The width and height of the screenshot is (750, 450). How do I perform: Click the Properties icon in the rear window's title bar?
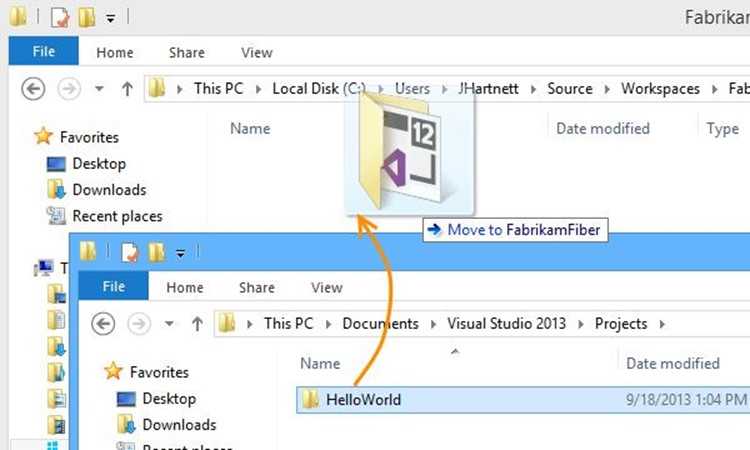(x=59, y=17)
